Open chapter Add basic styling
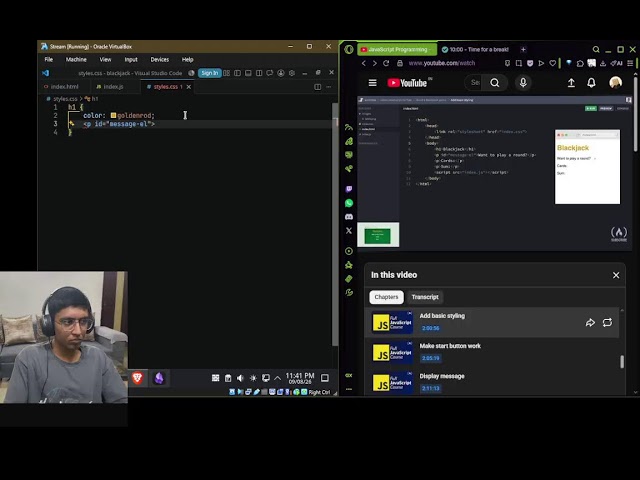640x480 pixels. pyautogui.click(x=491, y=322)
